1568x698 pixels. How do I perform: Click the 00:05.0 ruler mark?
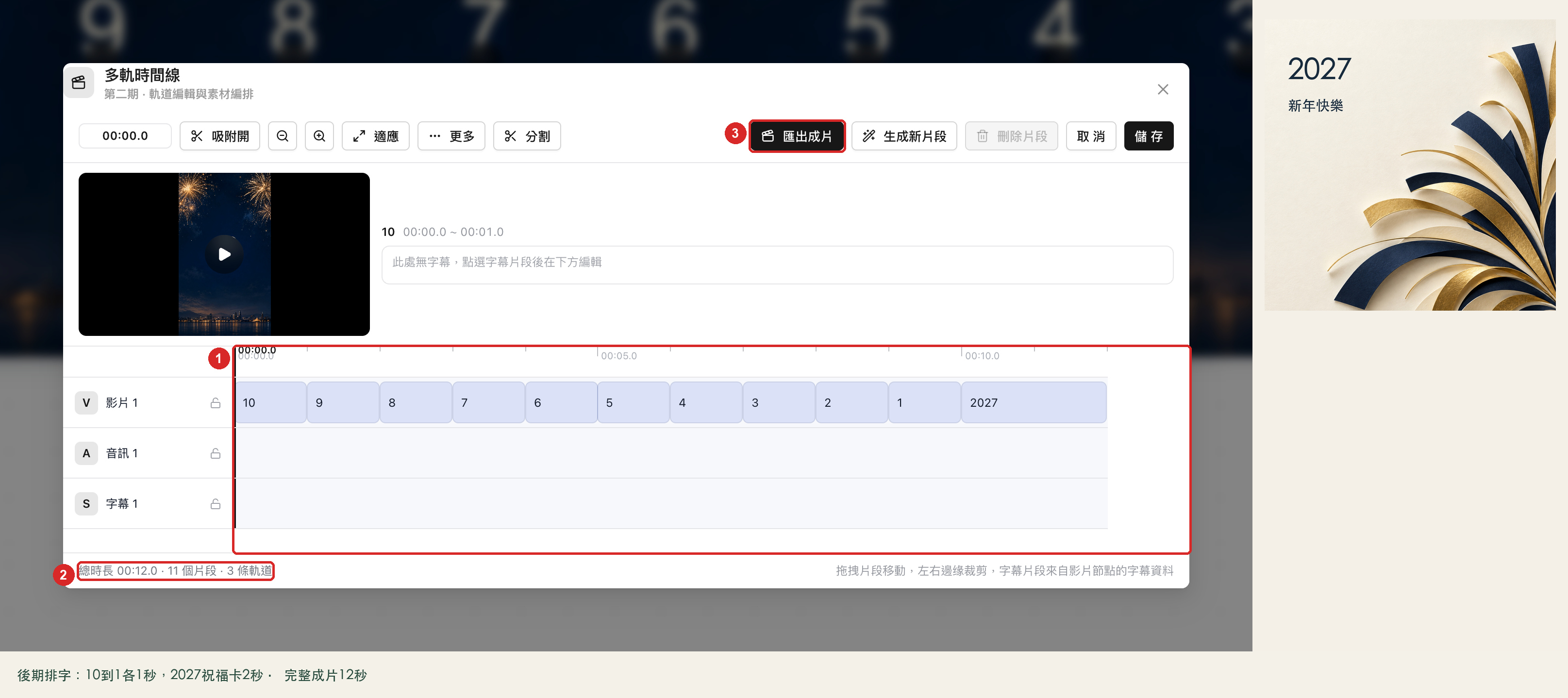pyautogui.click(x=619, y=355)
